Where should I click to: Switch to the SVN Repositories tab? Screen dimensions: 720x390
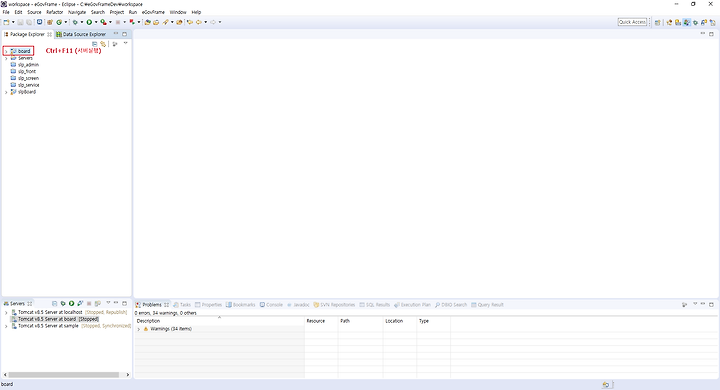click(334, 305)
